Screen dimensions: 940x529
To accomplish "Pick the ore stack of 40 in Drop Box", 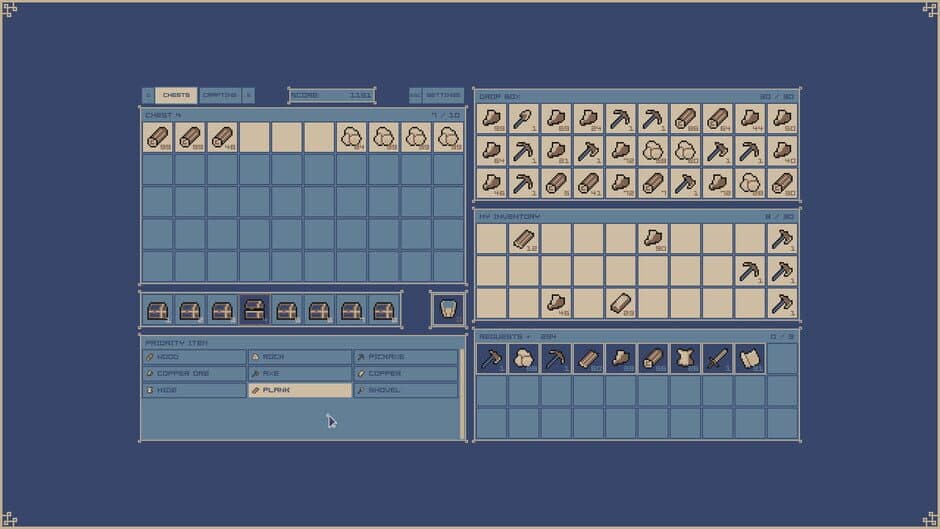I will [x=782, y=151].
